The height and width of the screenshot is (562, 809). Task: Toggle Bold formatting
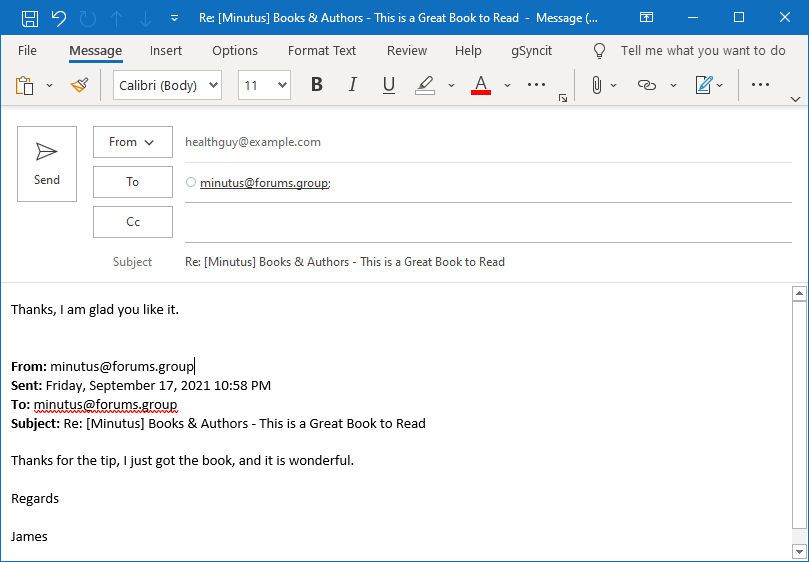(x=317, y=85)
